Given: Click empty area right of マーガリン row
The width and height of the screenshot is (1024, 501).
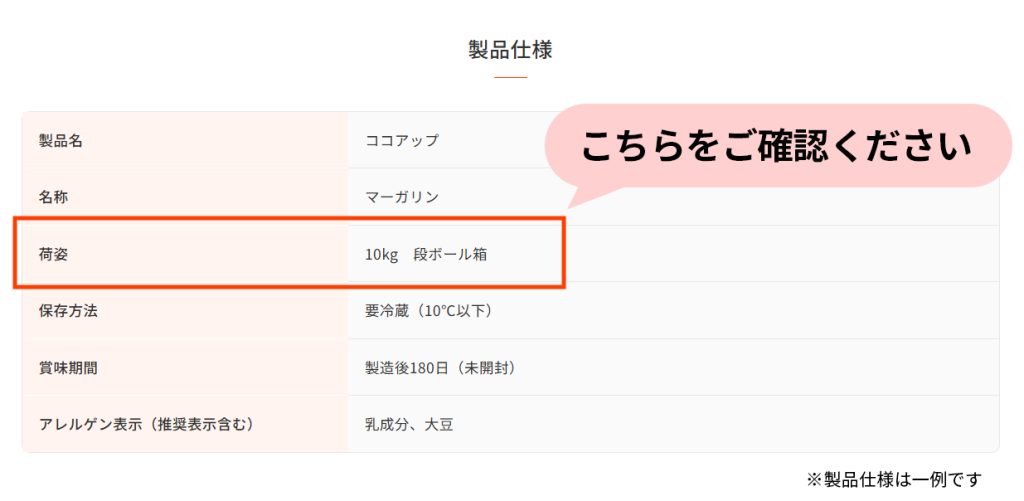Looking at the screenshot, I should coord(784,206).
